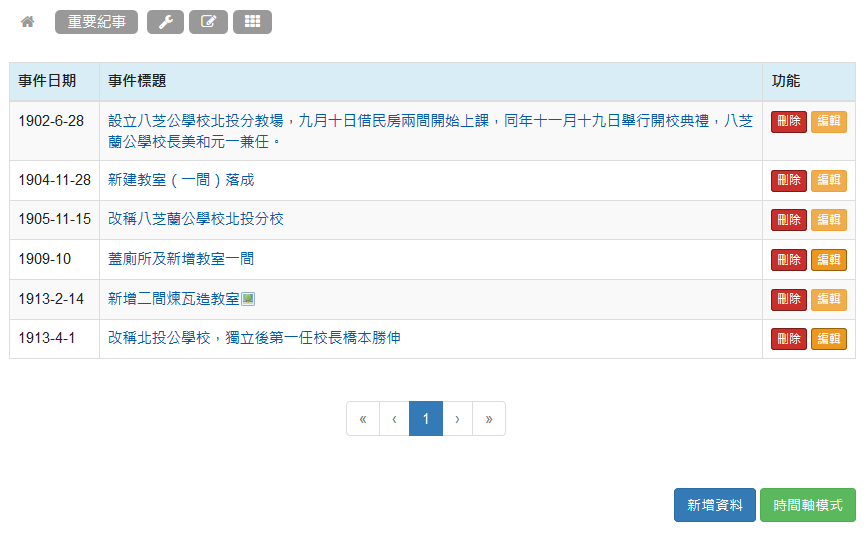Open the 蓋廁所及新增教室一間 event link
Image resolution: width=867 pixels, height=537 pixels.
[181, 259]
